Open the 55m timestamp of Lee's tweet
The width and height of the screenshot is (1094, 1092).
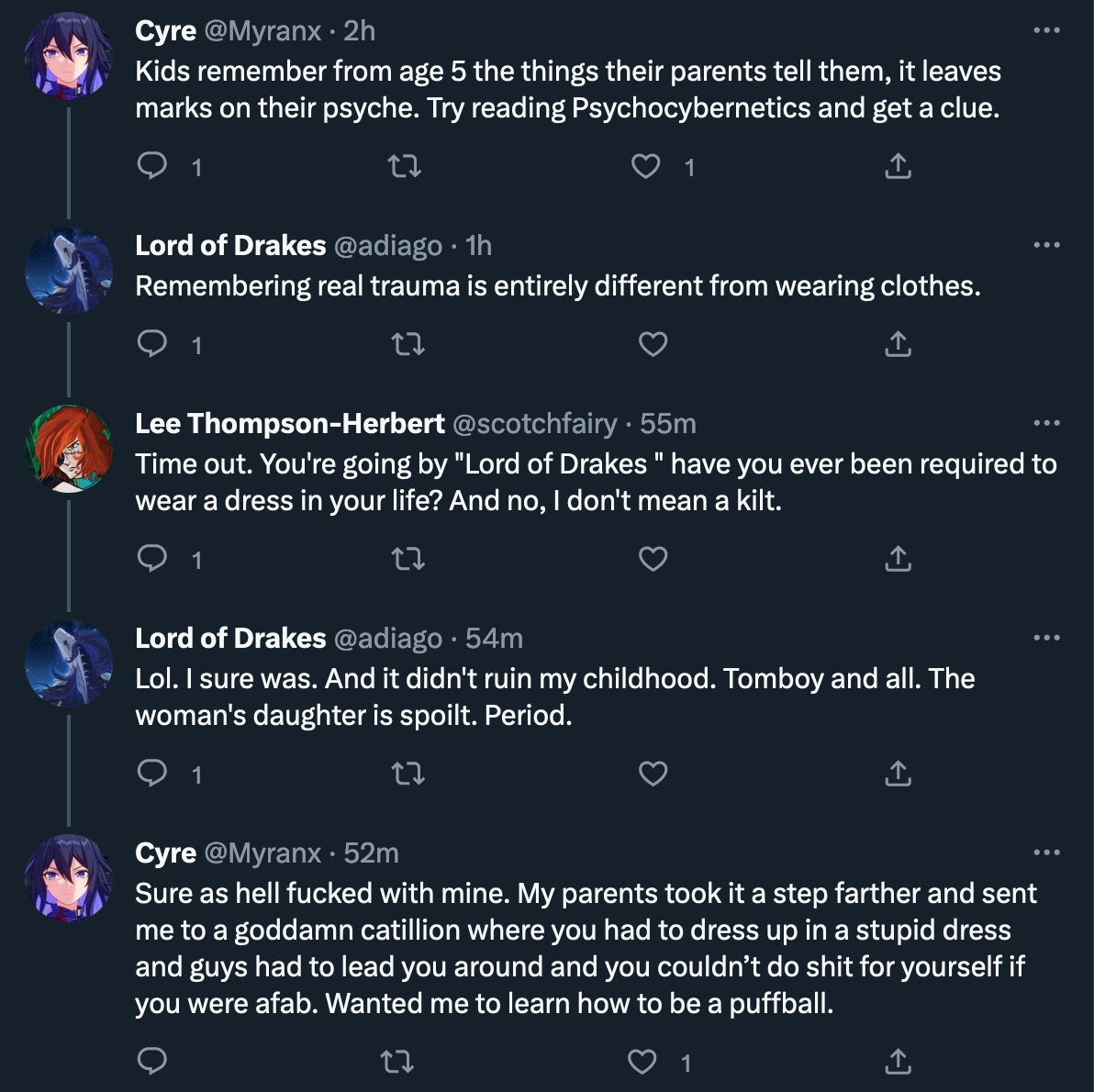668,424
